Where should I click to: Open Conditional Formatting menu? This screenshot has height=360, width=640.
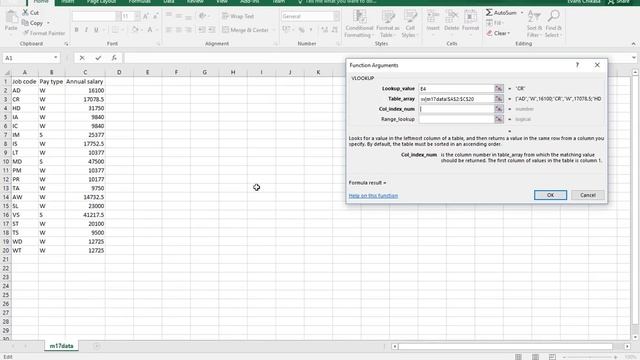tap(359, 24)
